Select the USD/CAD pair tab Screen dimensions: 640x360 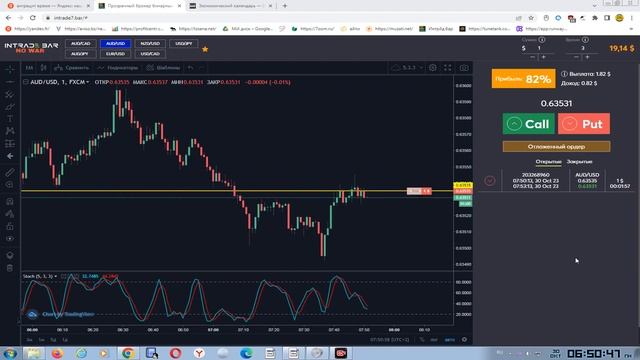[150, 54]
